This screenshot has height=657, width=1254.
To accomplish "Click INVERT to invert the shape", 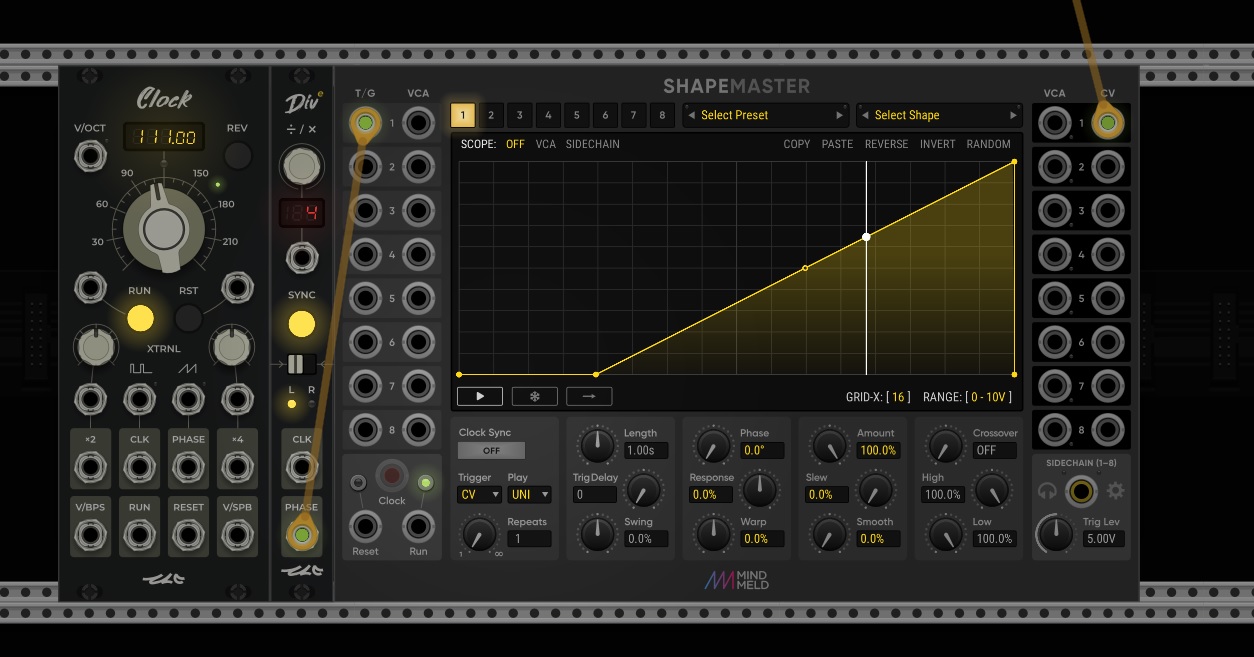I will (x=938, y=144).
